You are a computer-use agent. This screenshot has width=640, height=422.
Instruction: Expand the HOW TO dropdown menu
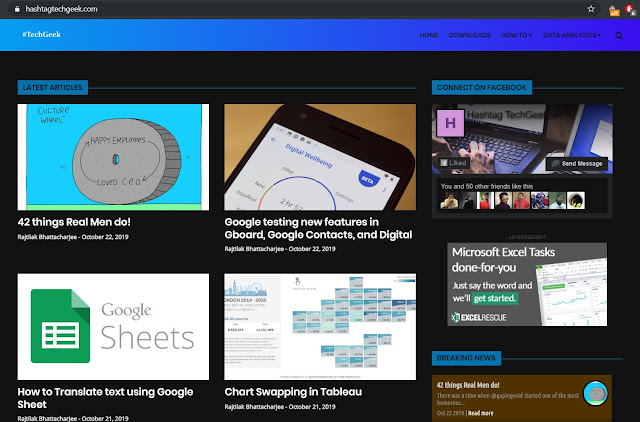[516, 35]
